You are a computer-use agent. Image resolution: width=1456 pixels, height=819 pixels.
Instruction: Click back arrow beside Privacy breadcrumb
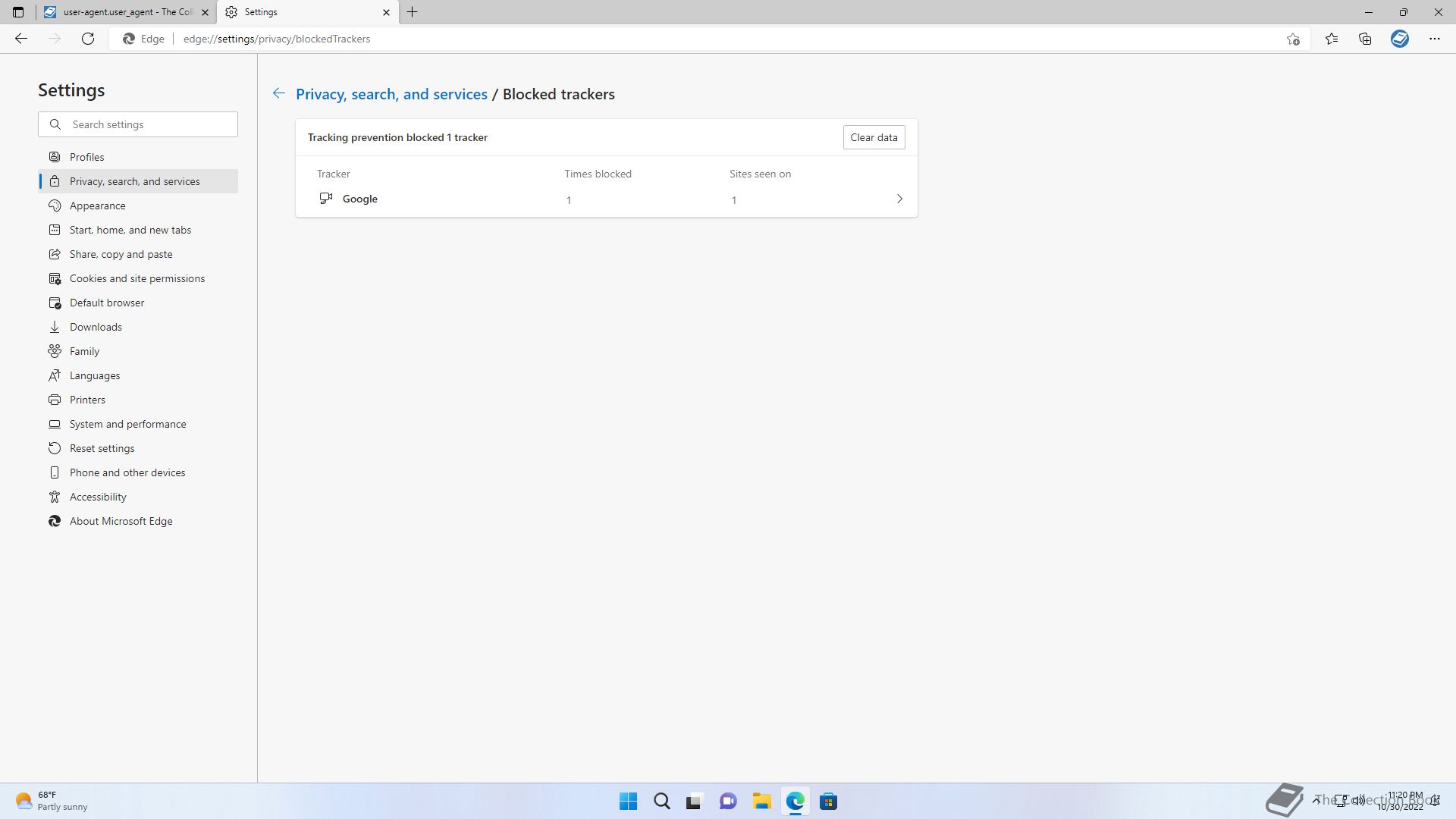point(279,93)
